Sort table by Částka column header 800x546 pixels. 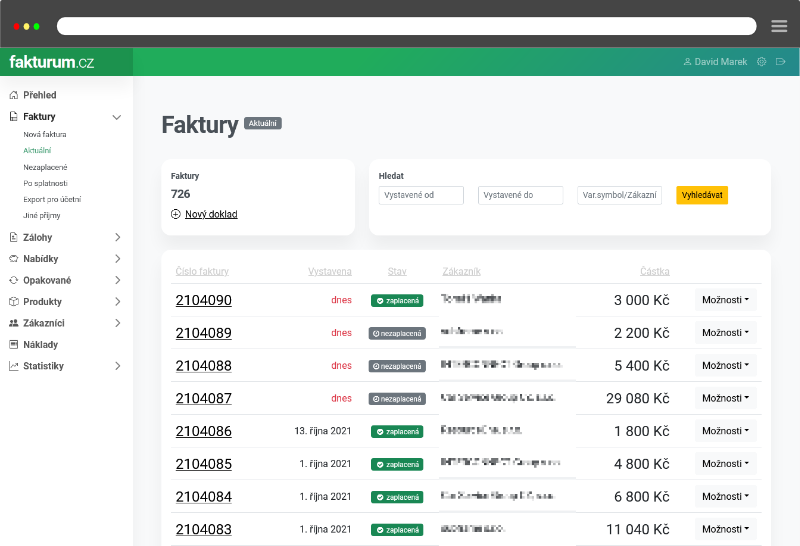click(x=655, y=271)
